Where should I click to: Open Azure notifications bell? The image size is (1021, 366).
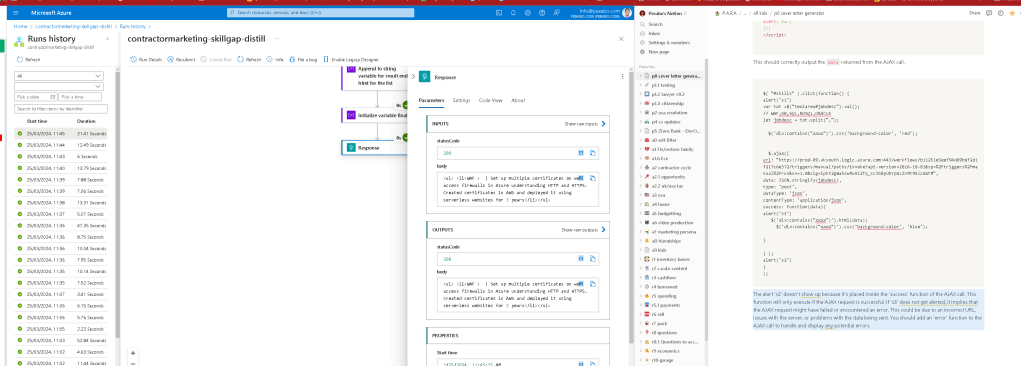tap(513, 12)
